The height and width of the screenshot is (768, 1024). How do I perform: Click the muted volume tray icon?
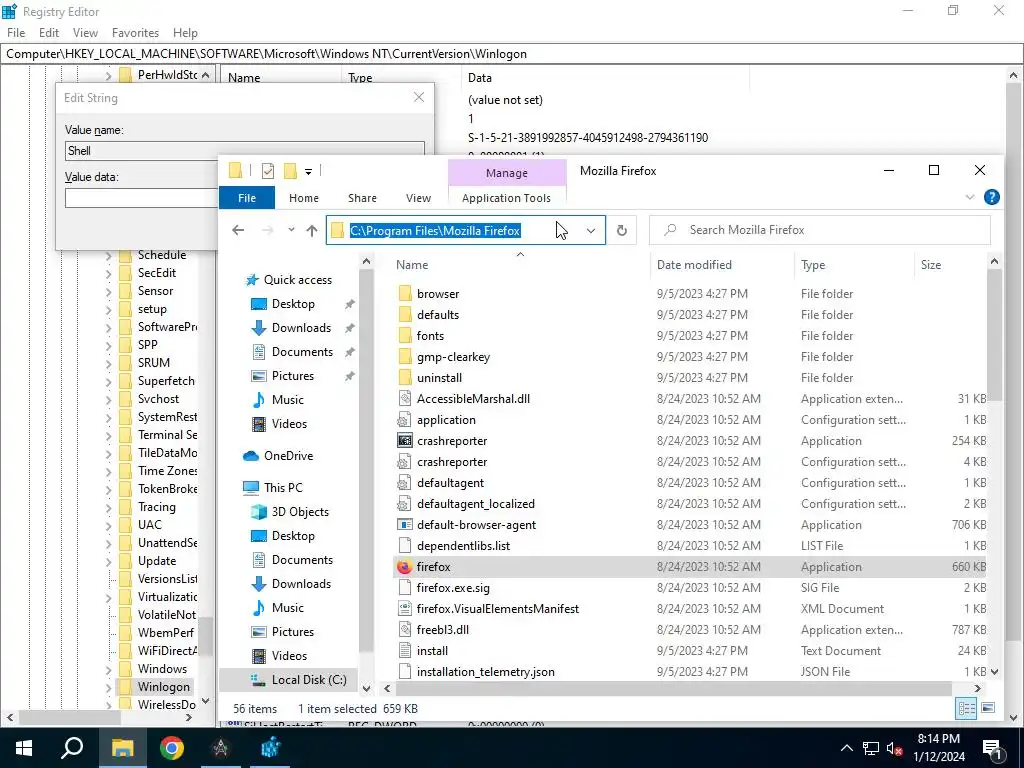(x=895, y=748)
